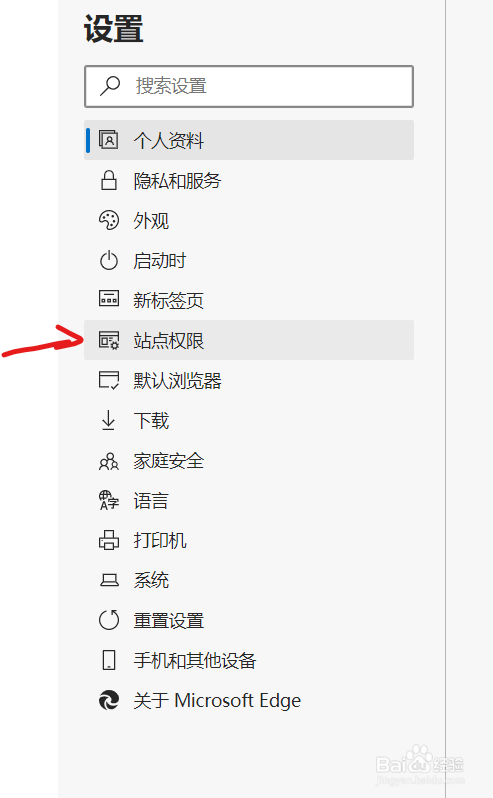Go to 系统 settings
The width and height of the screenshot is (493, 798).
click(x=249, y=580)
